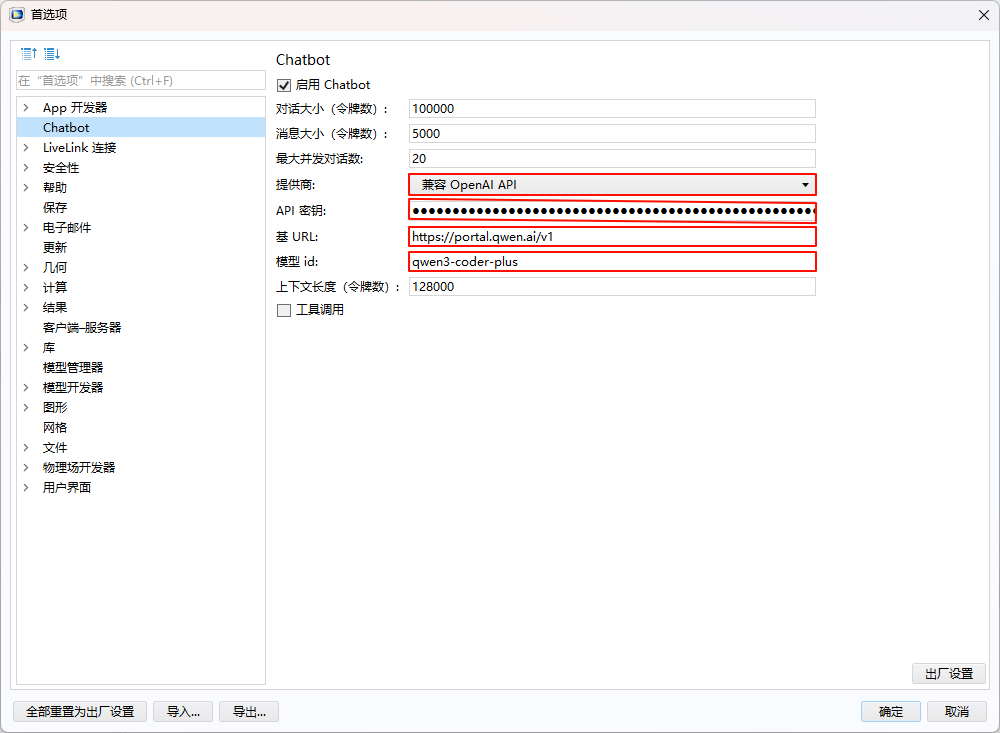1000x733 pixels.
Task: Toggle the 启用 Chatbot checkbox
Action: click(x=284, y=85)
